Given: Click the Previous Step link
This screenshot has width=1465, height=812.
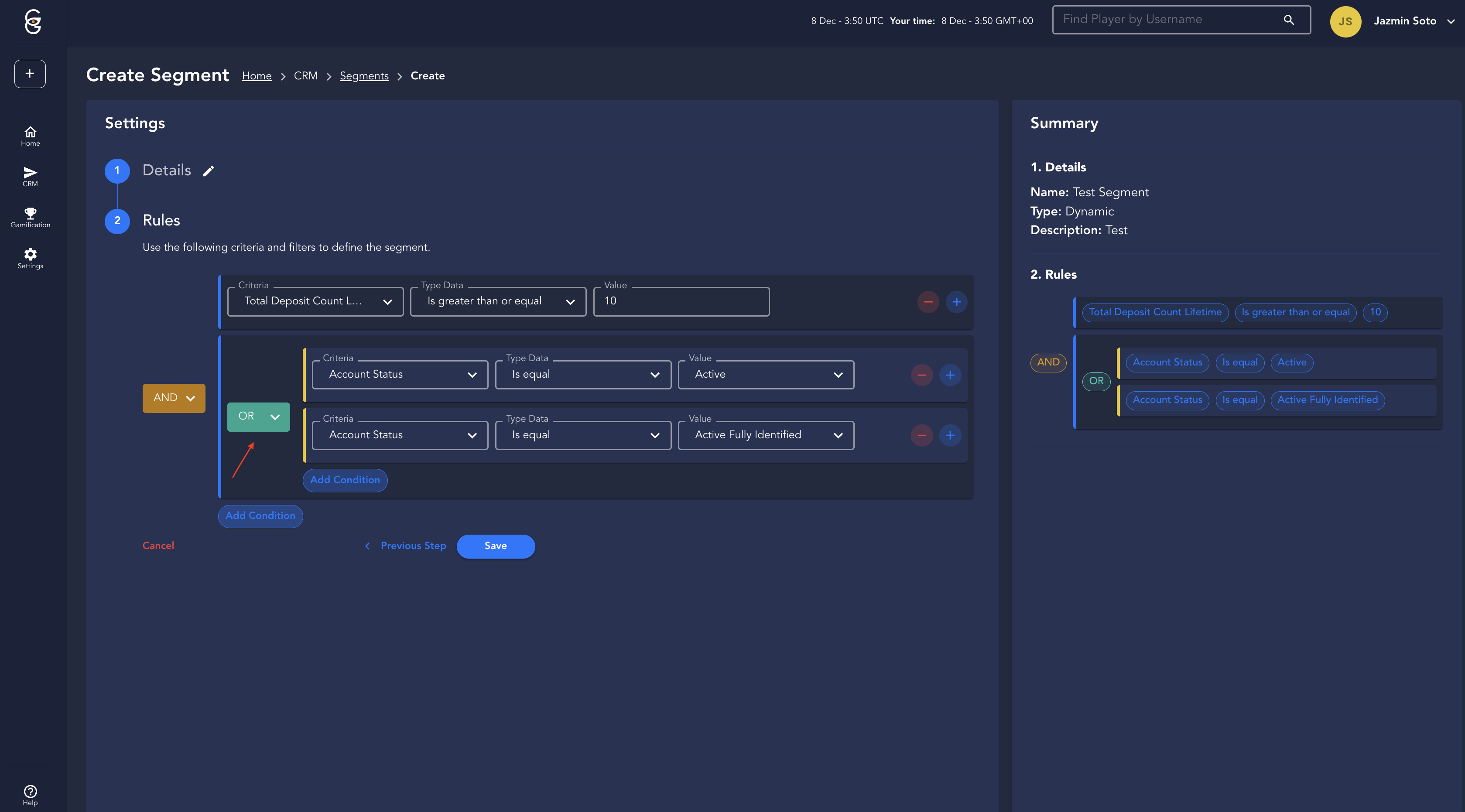Looking at the screenshot, I should pyautogui.click(x=413, y=546).
